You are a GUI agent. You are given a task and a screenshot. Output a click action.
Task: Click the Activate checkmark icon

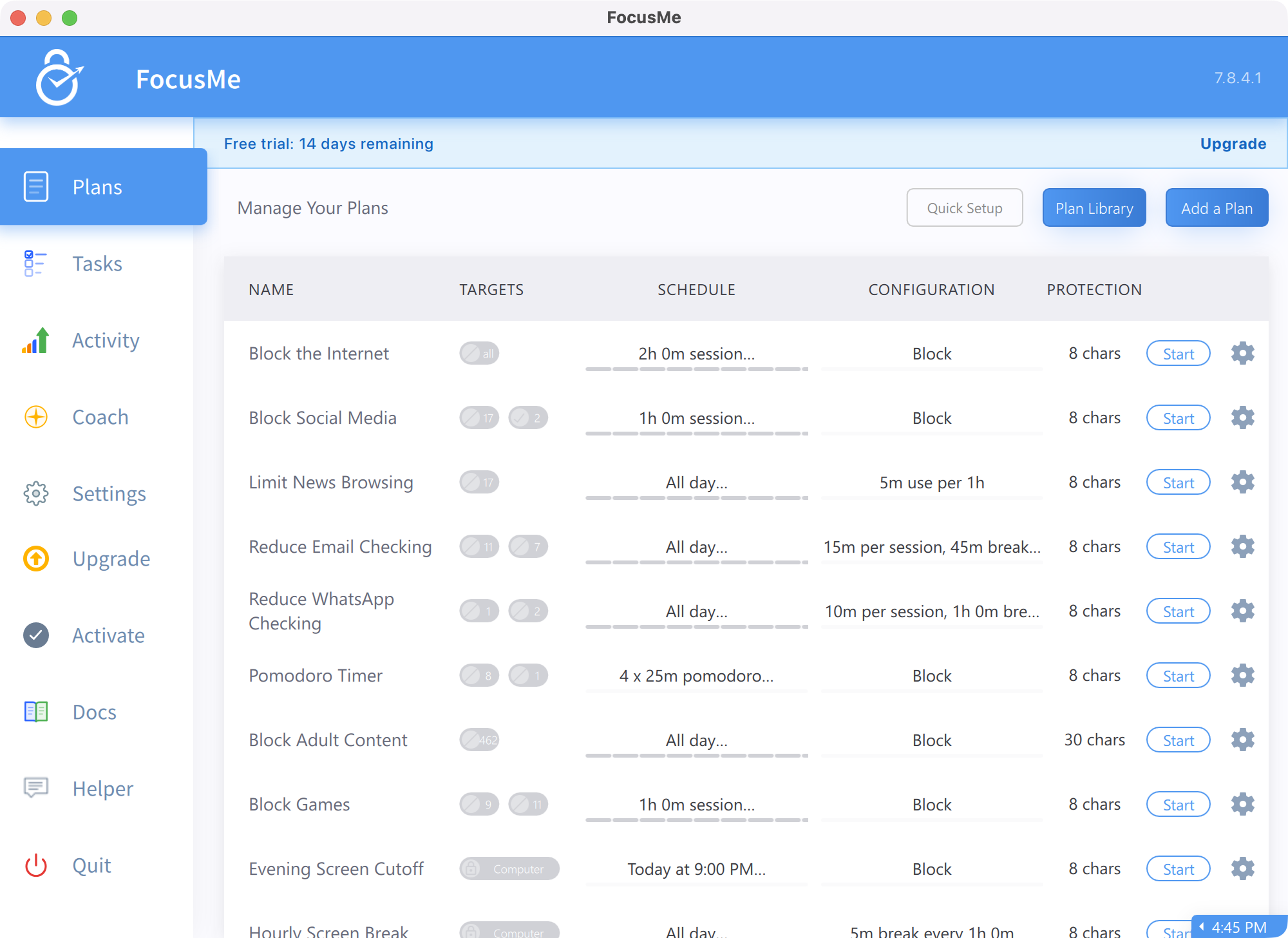point(36,635)
